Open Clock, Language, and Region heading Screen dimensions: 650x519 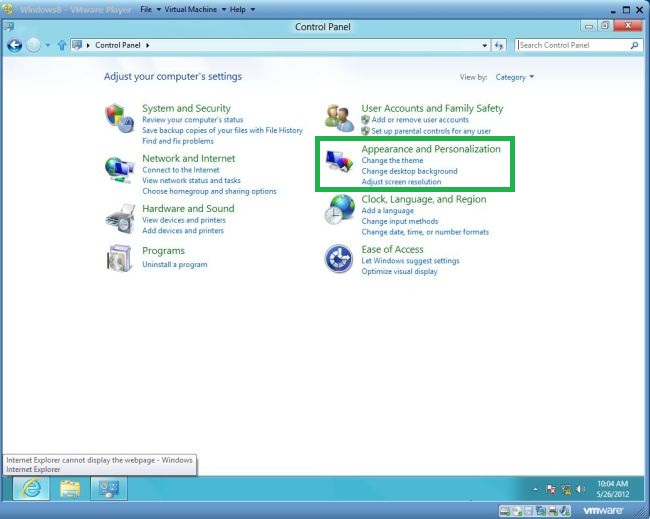[x=424, y=199]
